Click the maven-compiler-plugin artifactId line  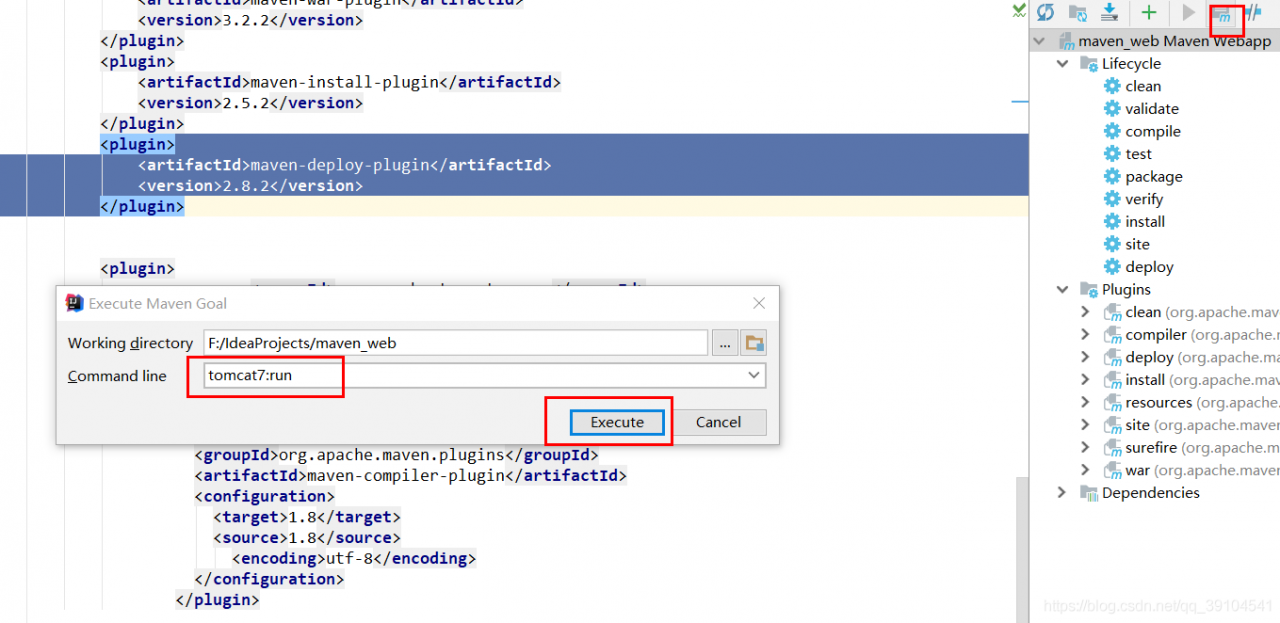click(x=410, y=476)
